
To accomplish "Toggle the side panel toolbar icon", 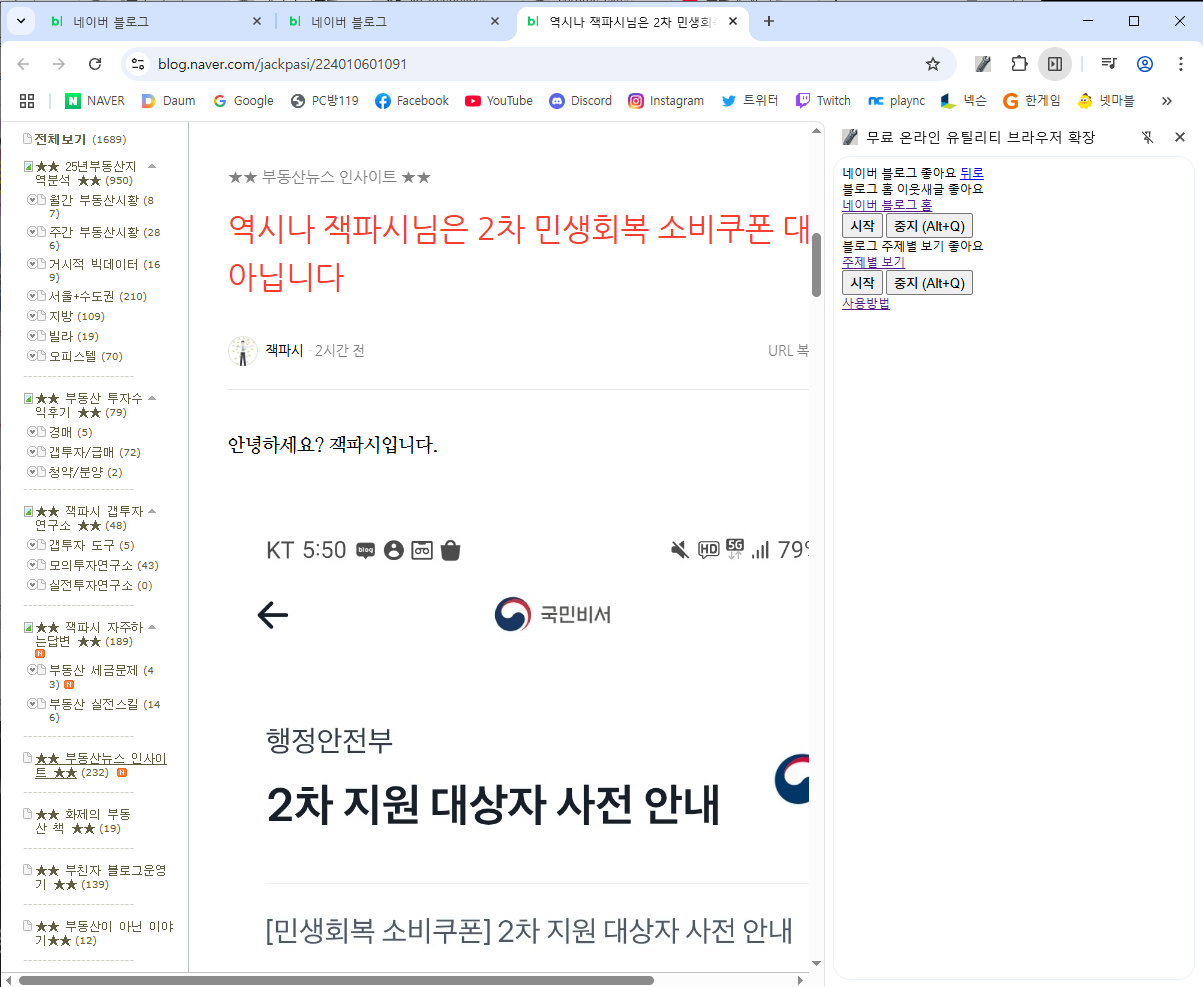I will pos(1054,64).
